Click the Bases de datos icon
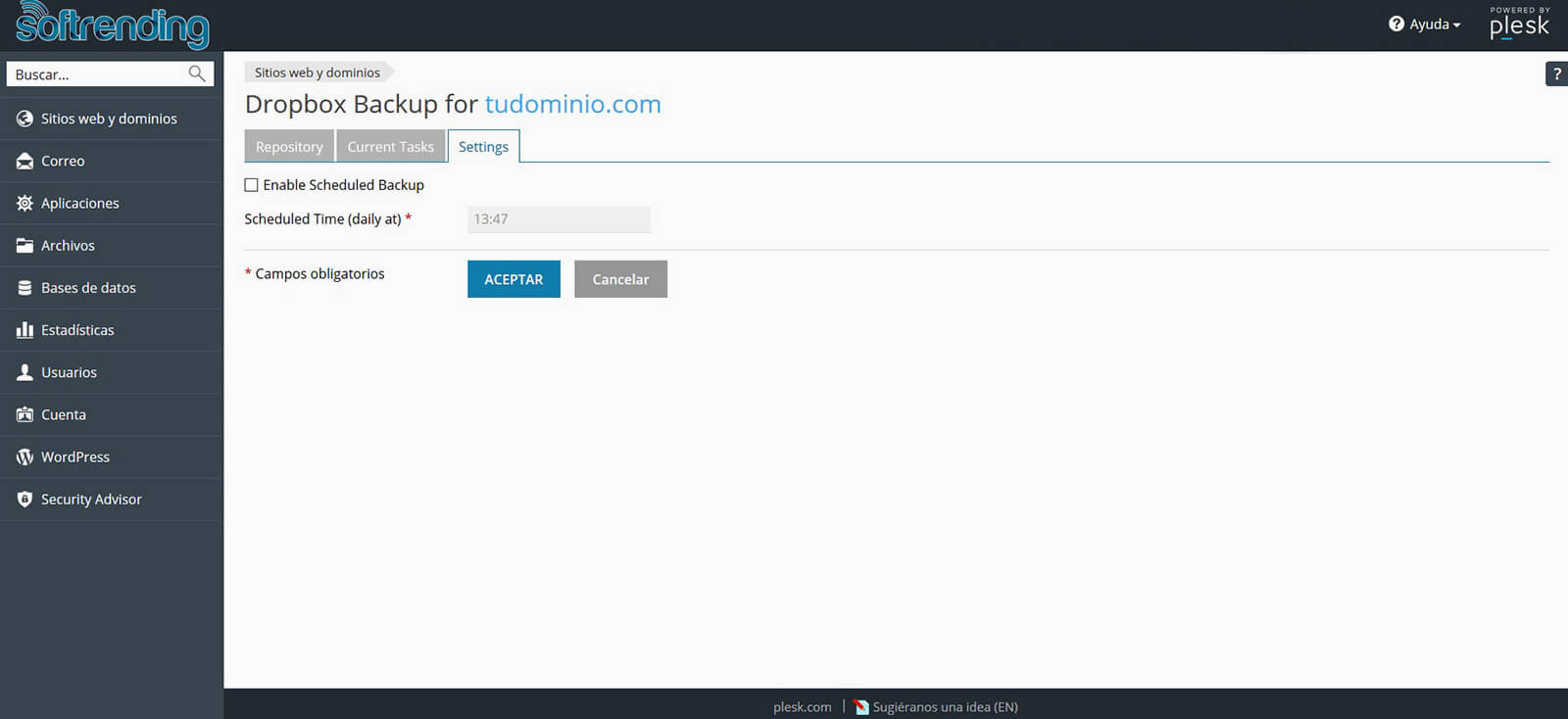 coord(24,287)
